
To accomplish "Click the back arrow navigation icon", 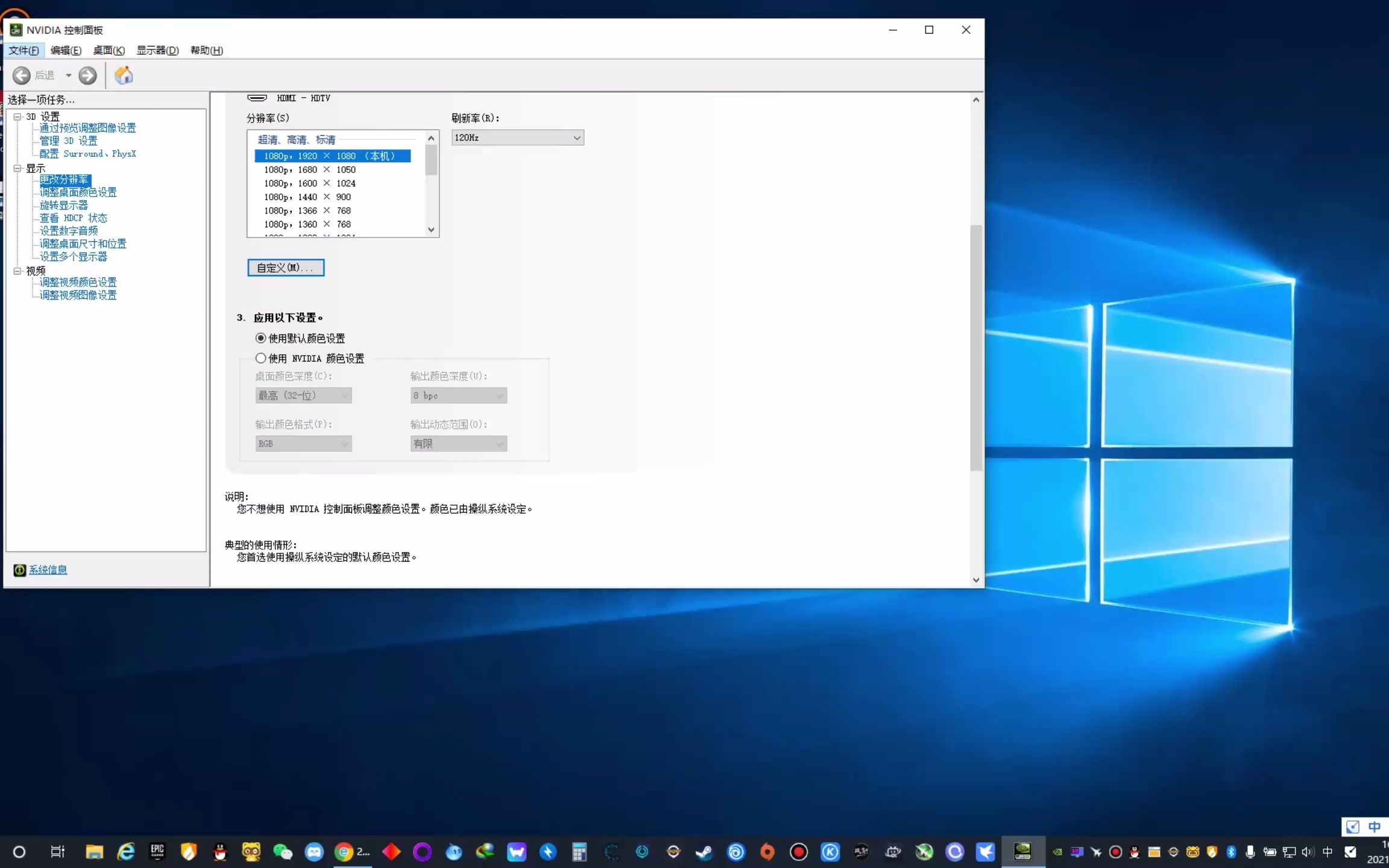I will pos(22,75).
